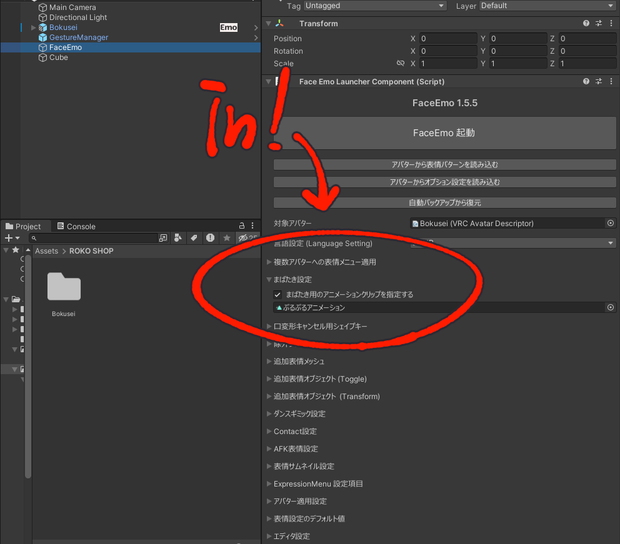Open Transform component help icon

[x=586, y=23]
